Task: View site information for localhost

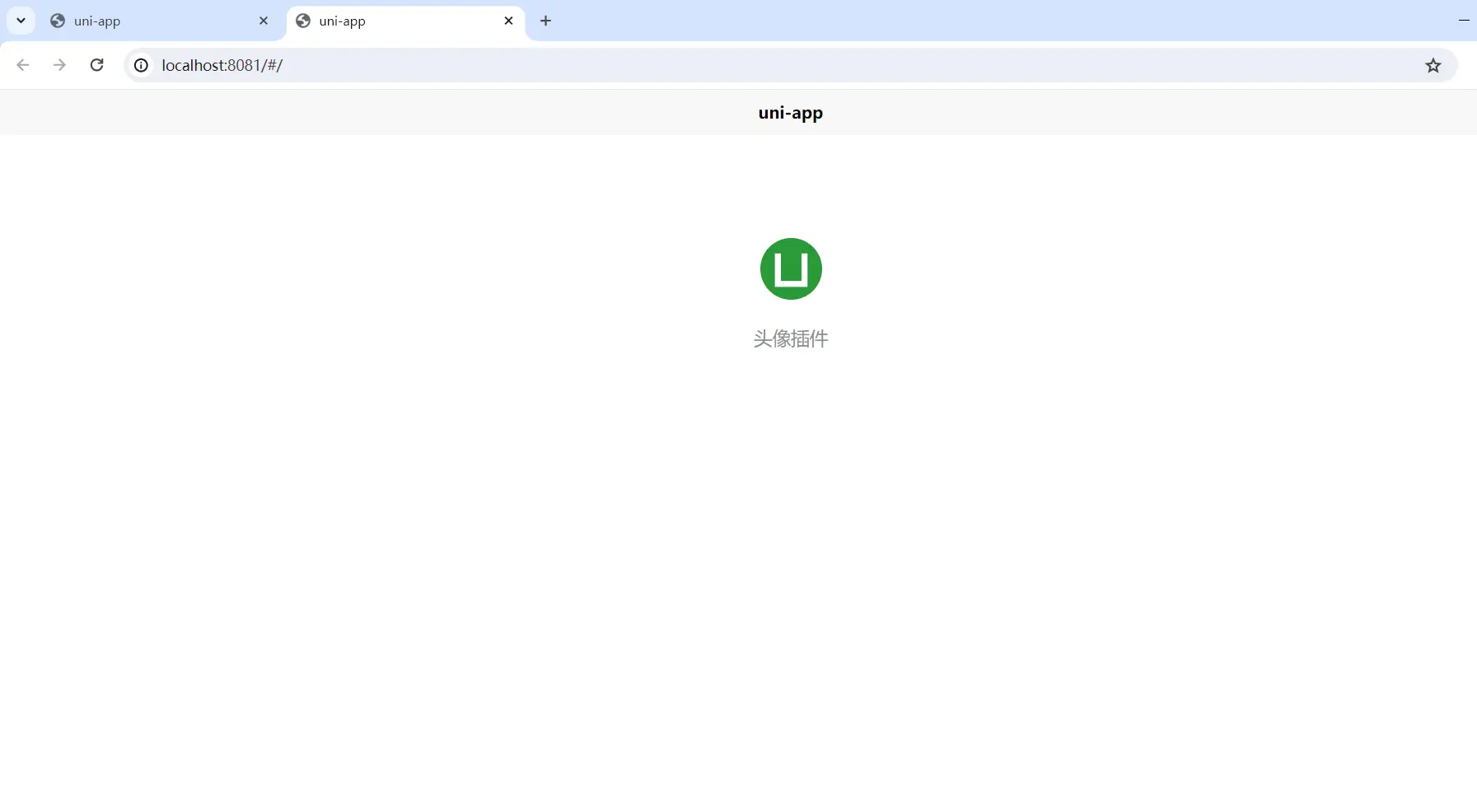Action: [x=142, y=65]
